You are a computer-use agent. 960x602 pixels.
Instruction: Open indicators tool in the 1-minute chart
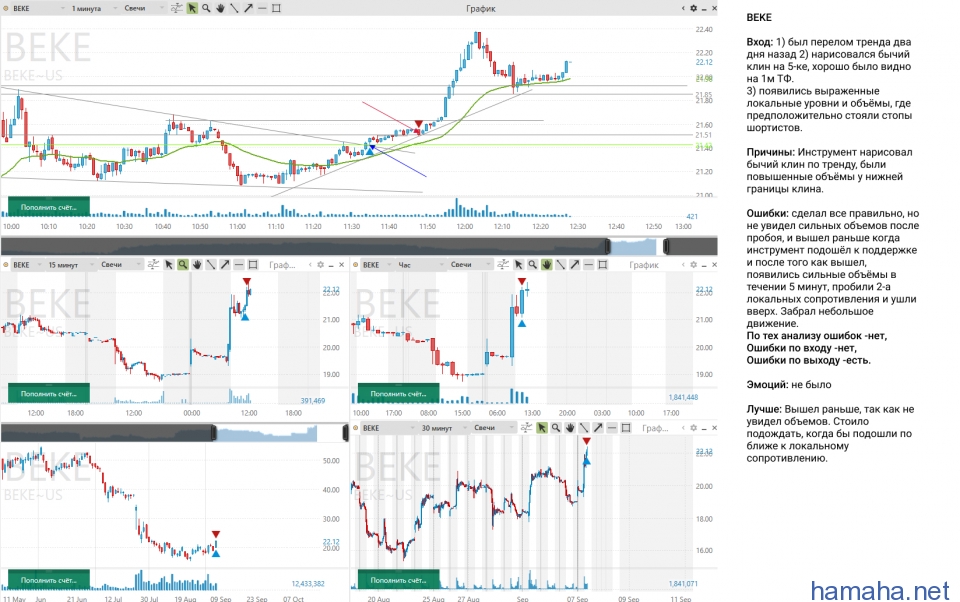176,9
